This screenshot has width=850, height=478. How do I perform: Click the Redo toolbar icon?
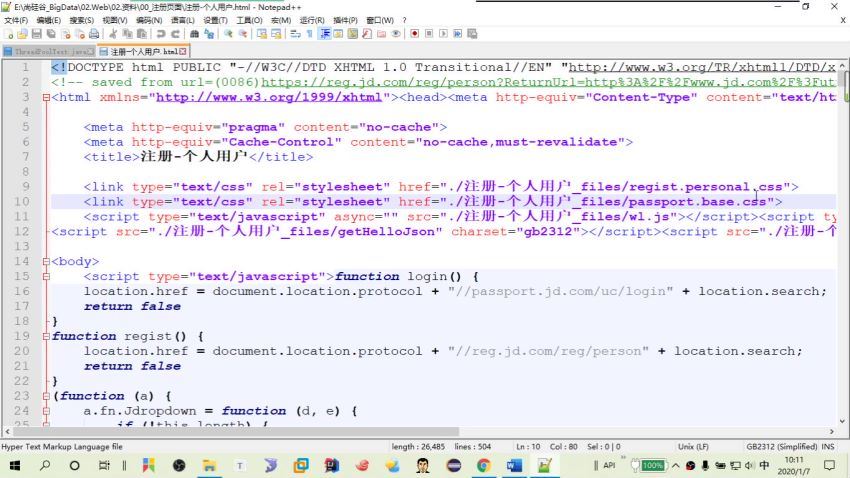pos(175,34)
